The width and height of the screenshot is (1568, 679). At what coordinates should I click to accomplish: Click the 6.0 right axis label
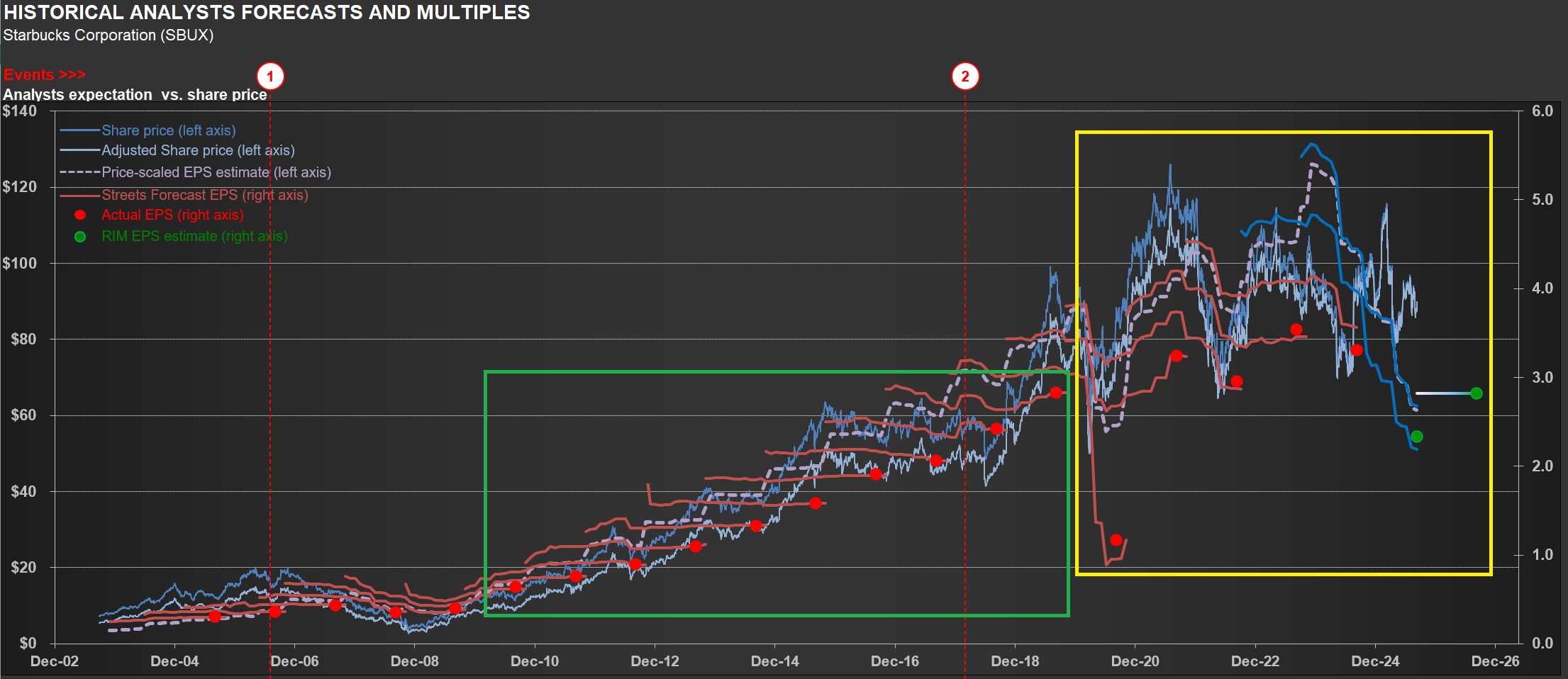1542,111
